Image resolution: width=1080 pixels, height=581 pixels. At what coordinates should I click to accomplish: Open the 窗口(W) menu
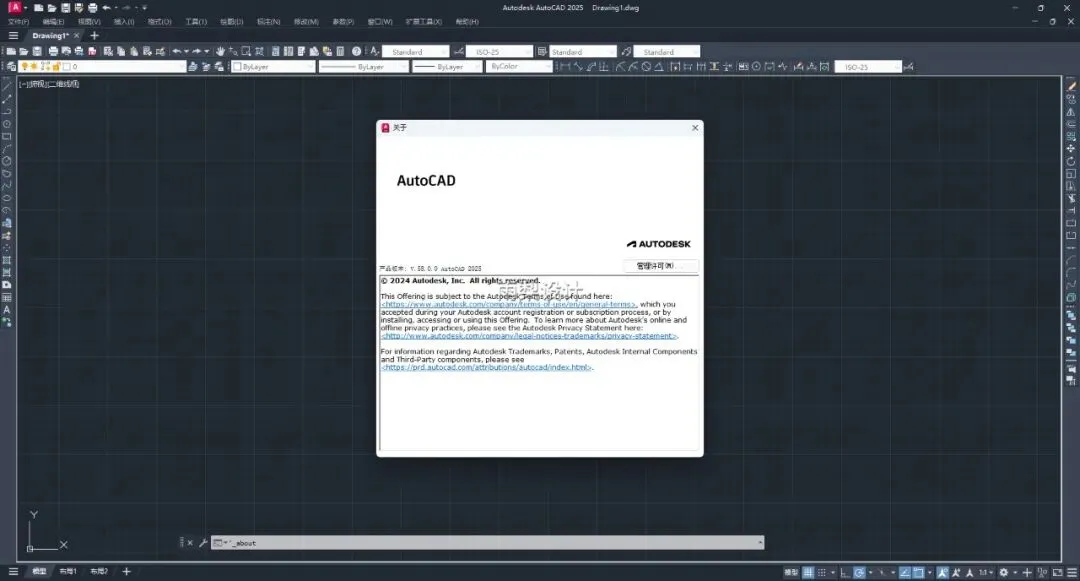(380, 22)
